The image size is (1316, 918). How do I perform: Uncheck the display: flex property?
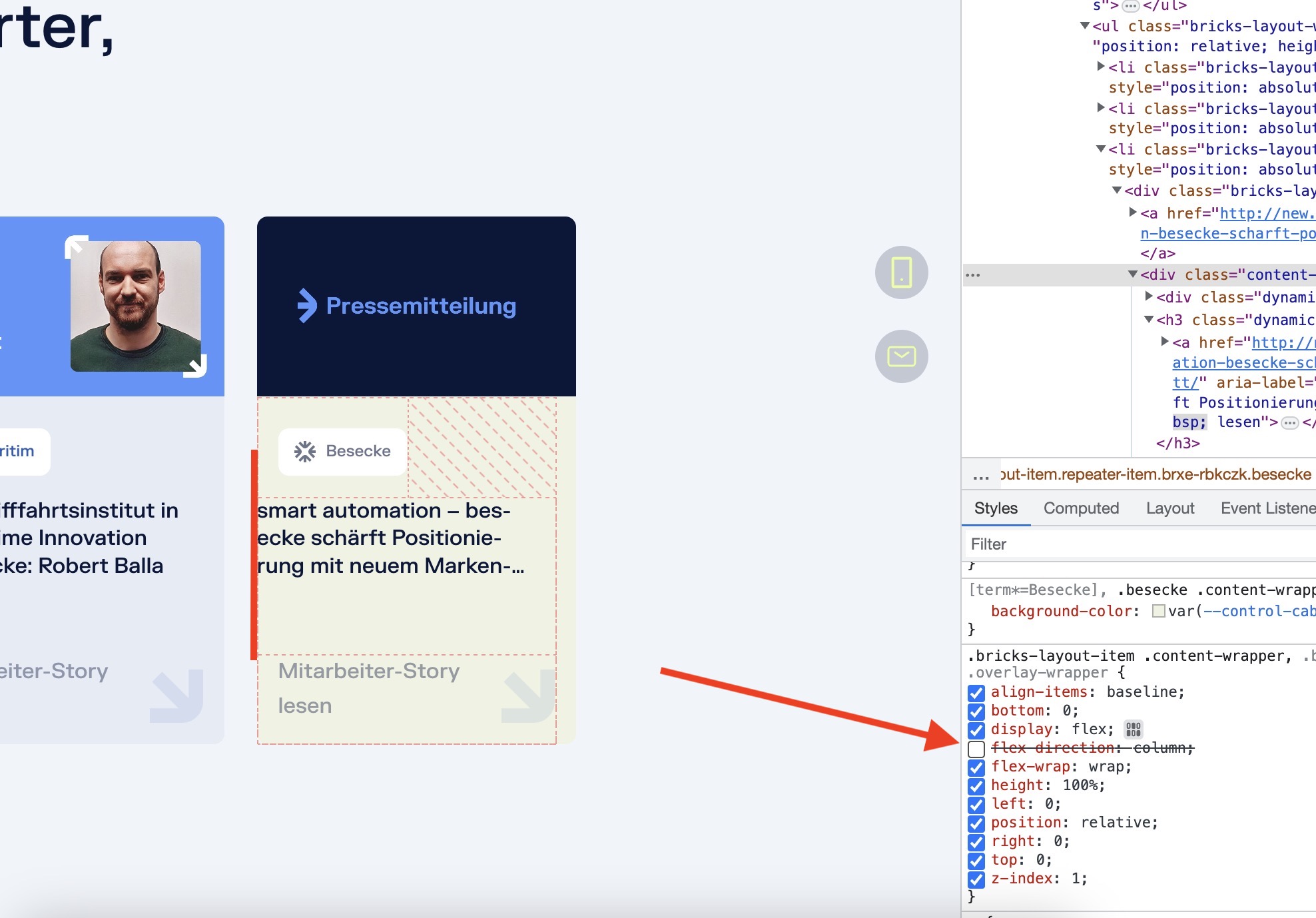click(x=976, y=730)
